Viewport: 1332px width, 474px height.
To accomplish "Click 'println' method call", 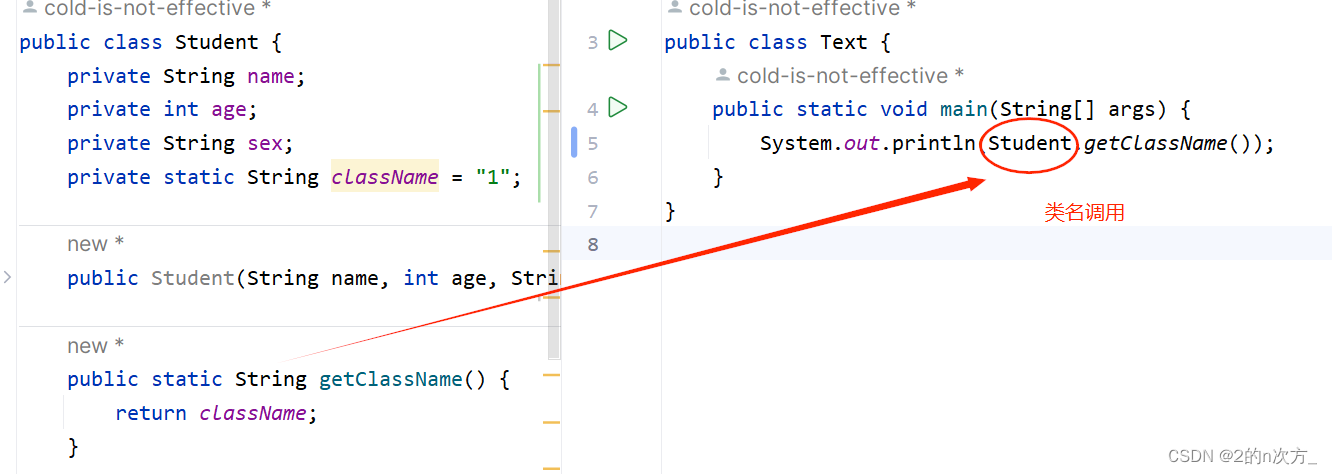I will tap(934, 143).
